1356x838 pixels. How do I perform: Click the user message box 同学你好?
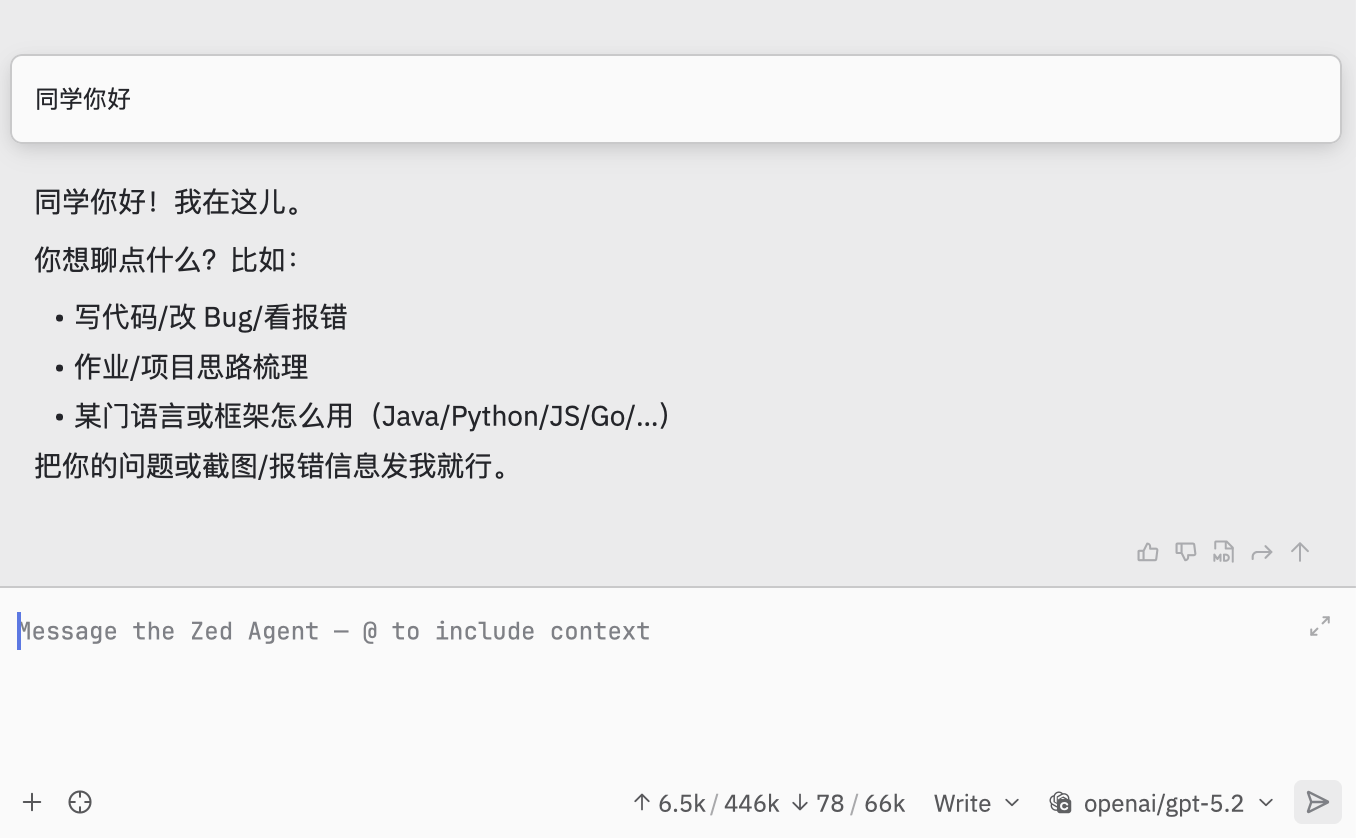675,99
